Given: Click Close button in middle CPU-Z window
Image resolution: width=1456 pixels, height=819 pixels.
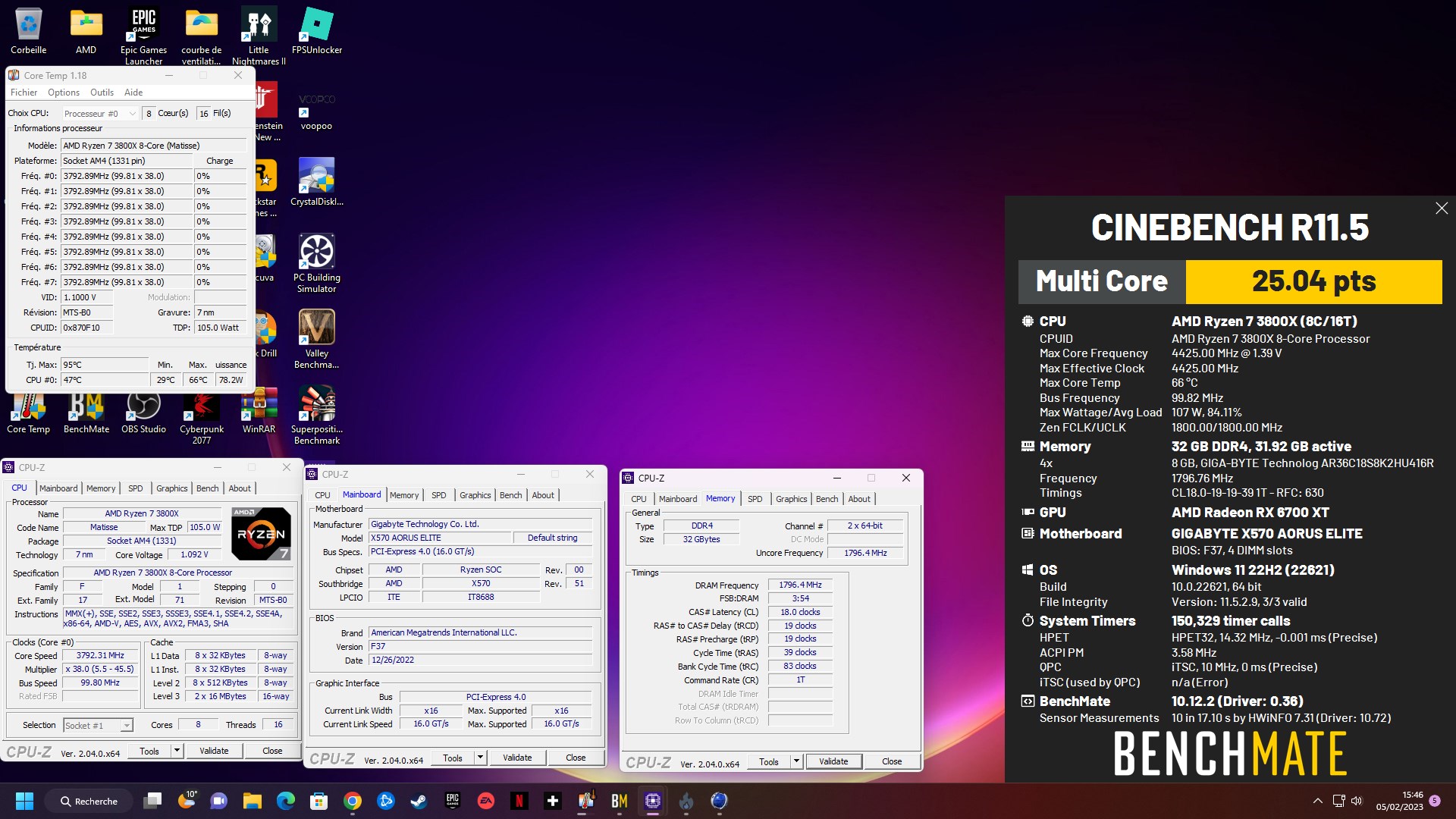Looking at the screenshot, I should 576,758.
